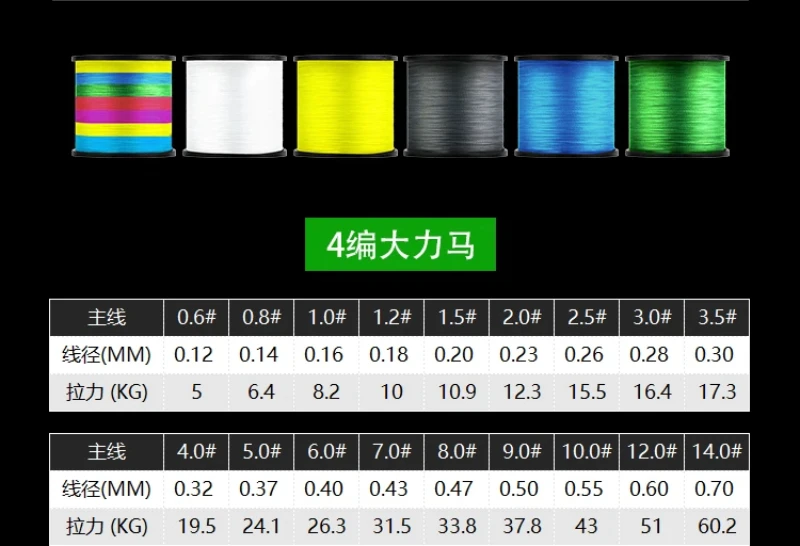This screenshot has width=800, height=546.
Task: Click the 0.18 line diameter cell
Action: click(389, 355)
